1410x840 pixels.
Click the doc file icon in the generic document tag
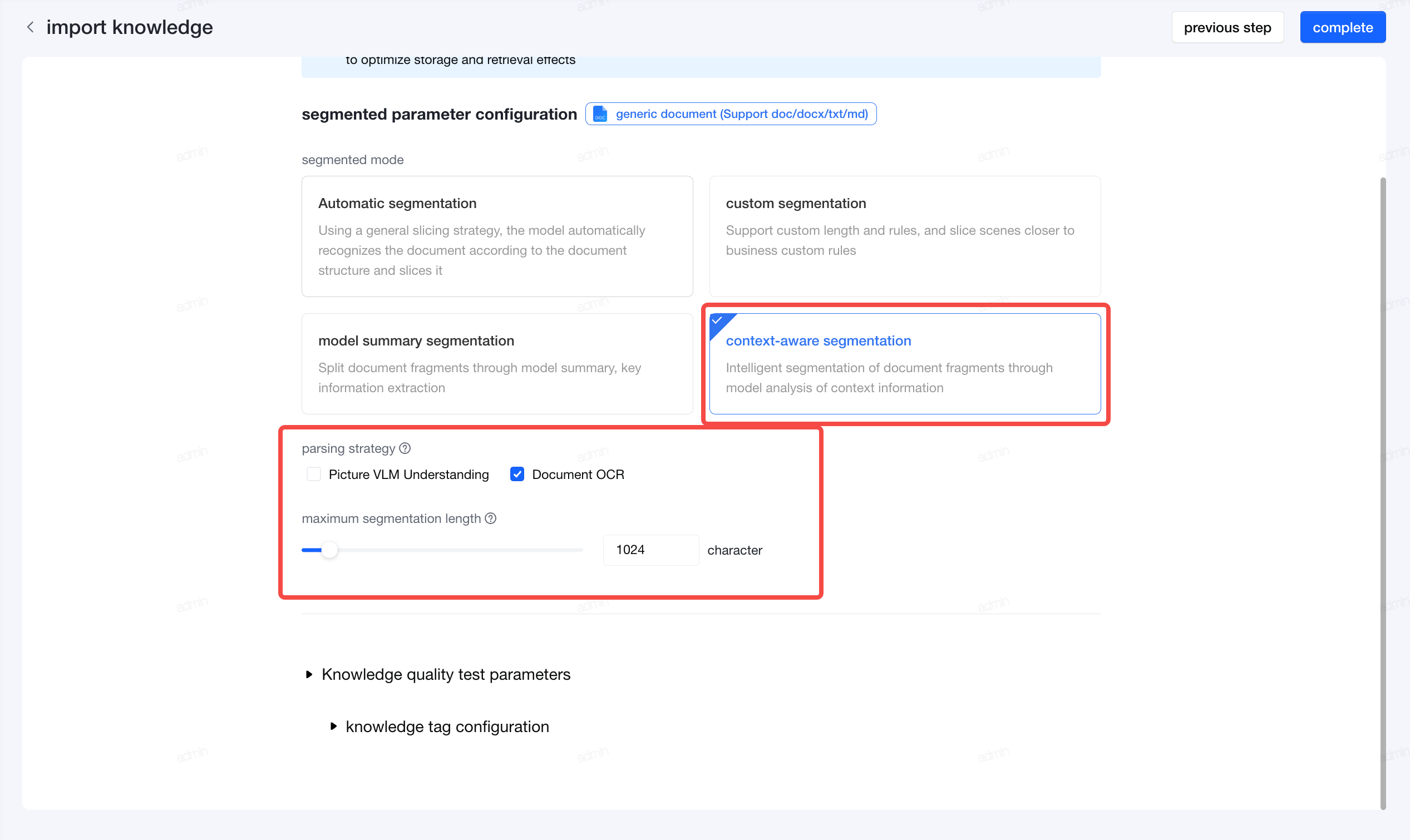point(600,114)
